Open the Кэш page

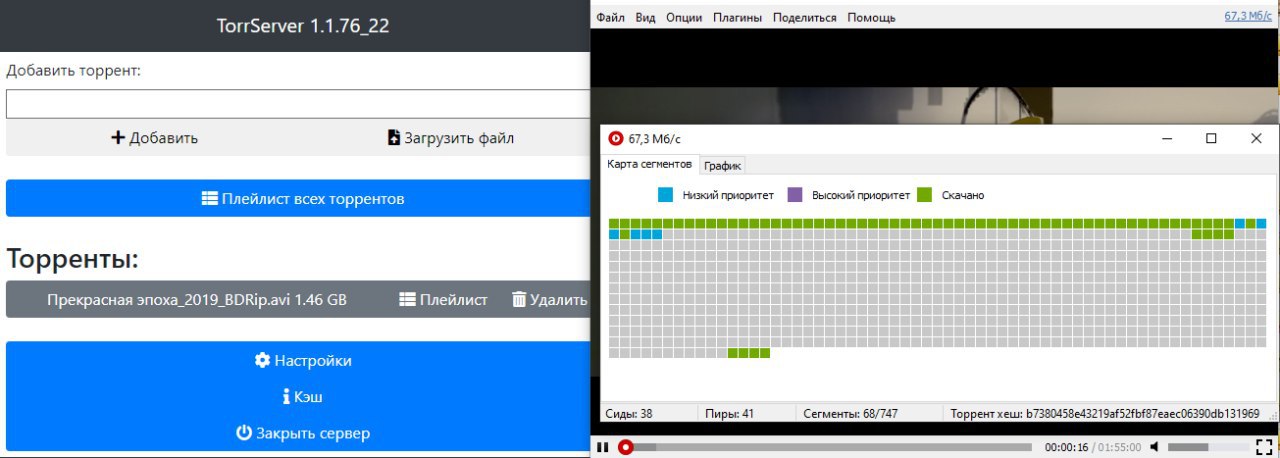(x=298, y=397)
